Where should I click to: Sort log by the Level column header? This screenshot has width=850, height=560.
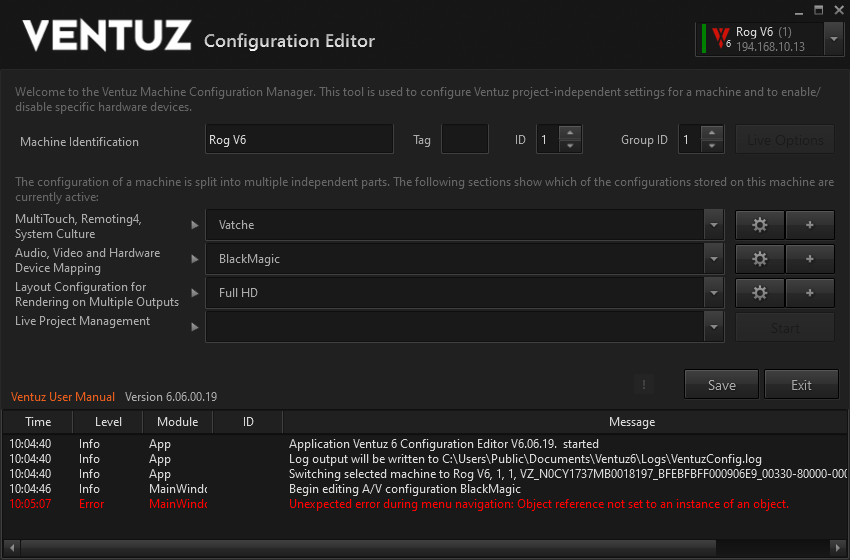pos(108,422)
